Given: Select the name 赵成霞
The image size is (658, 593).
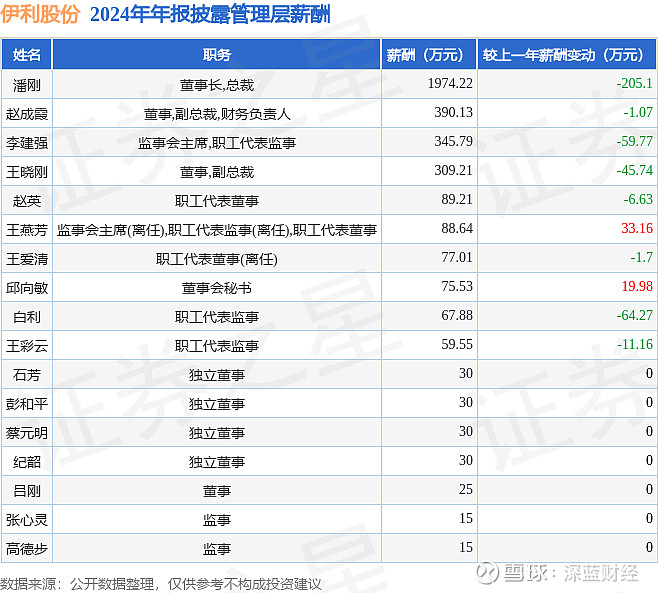Looking at the screenshot, I should coord(26,114).
